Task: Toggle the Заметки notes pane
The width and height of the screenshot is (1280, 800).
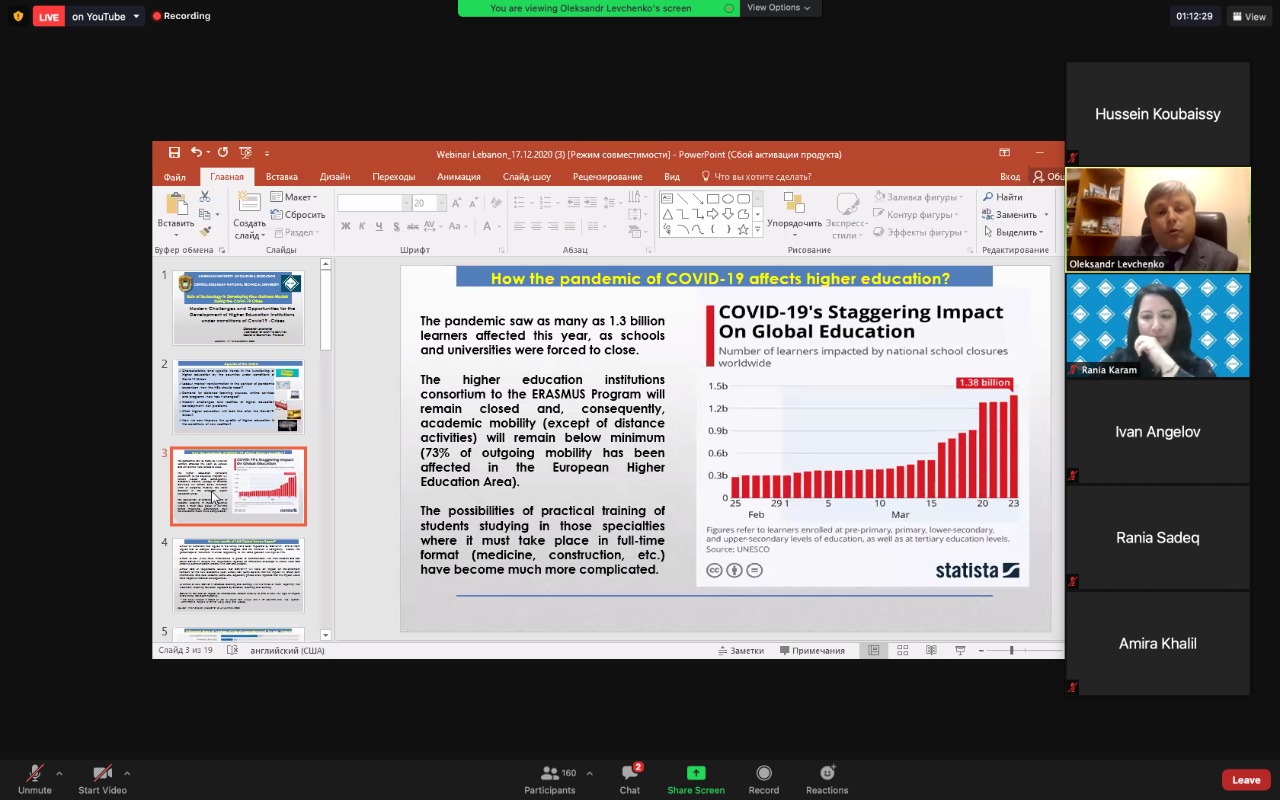Action: (x=741, y=650)
